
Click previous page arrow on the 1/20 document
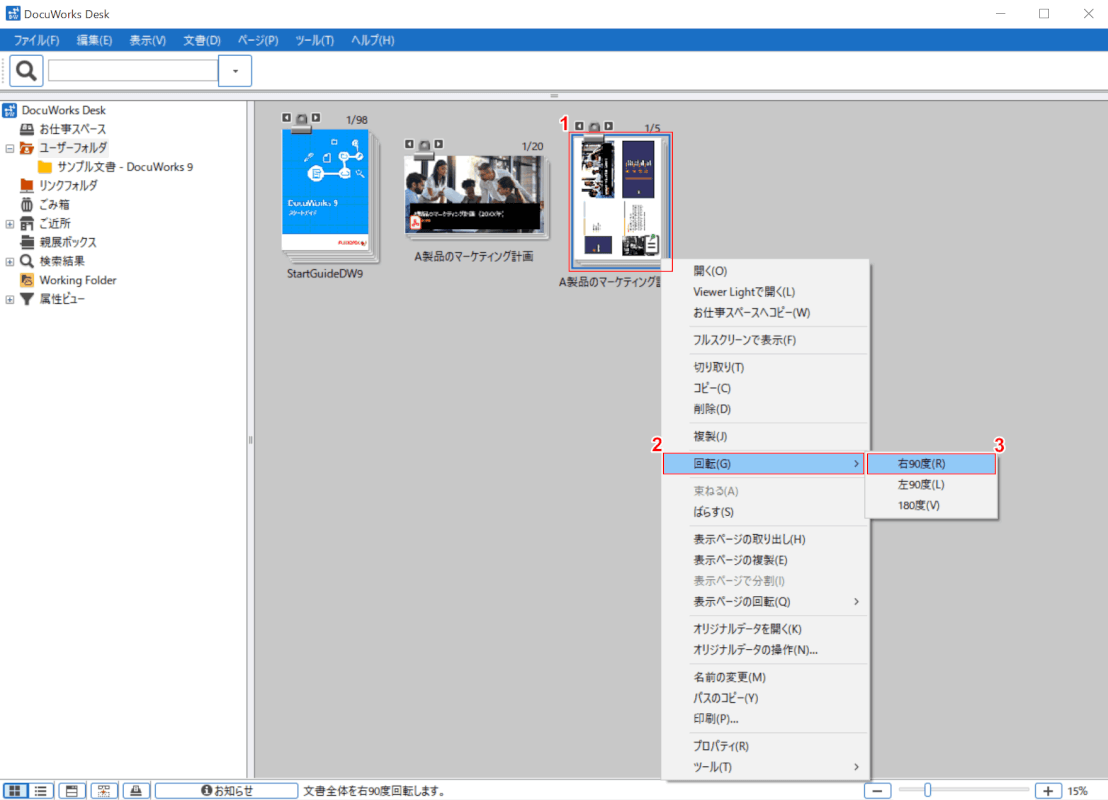(x=410, y=144)
